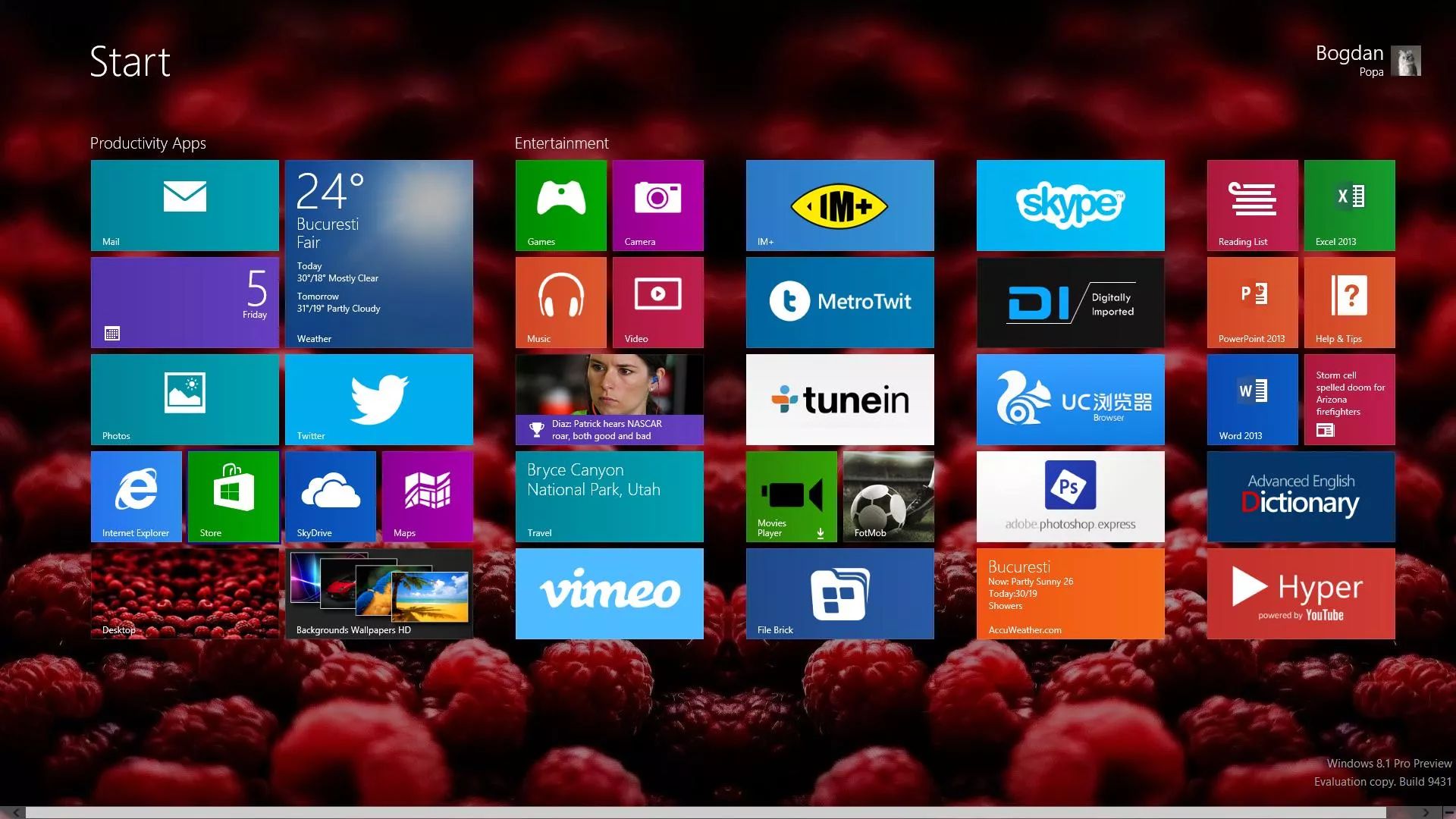Image resolution: width=1456 pixels, height=819 pixels.
Task: Toggle the Desktop tile view
Action: coord(185,594)
